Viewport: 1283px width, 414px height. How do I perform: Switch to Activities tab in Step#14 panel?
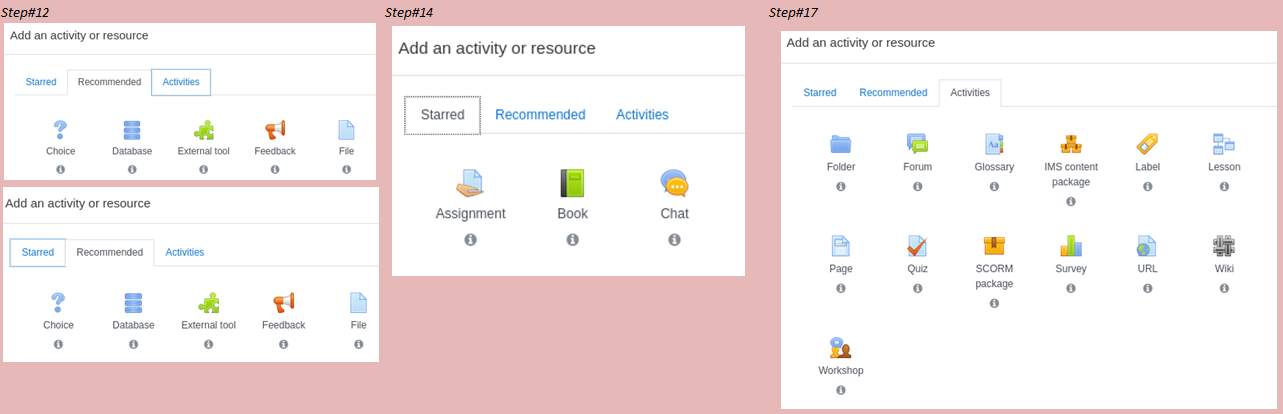642,115
